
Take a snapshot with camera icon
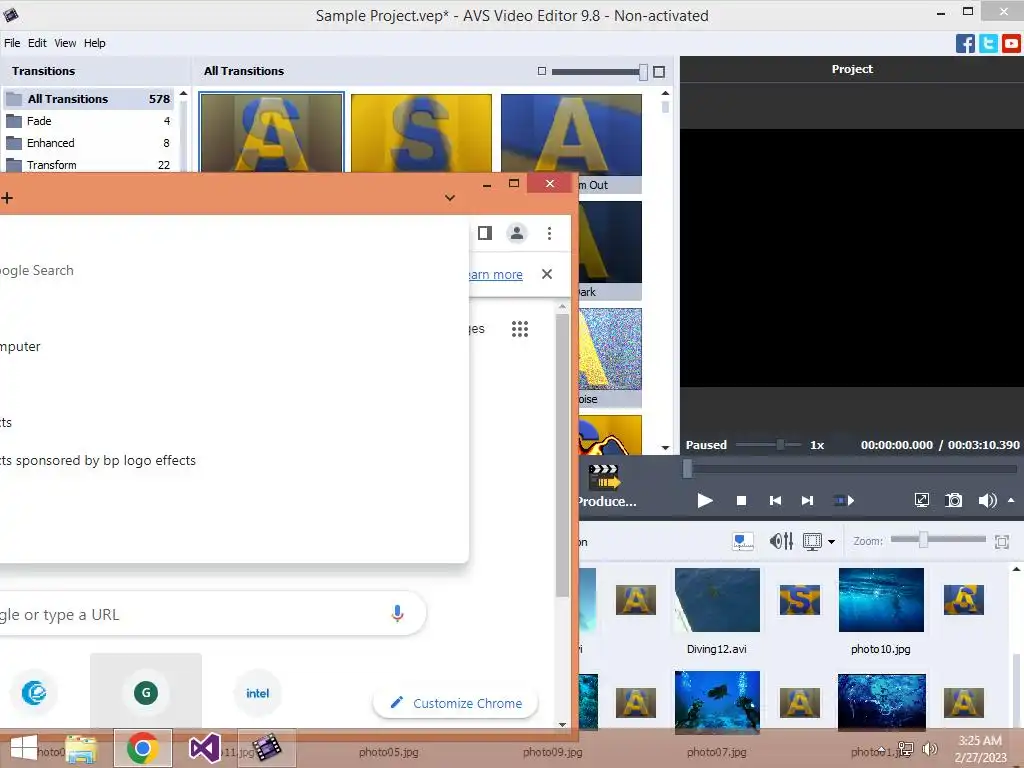953,500
